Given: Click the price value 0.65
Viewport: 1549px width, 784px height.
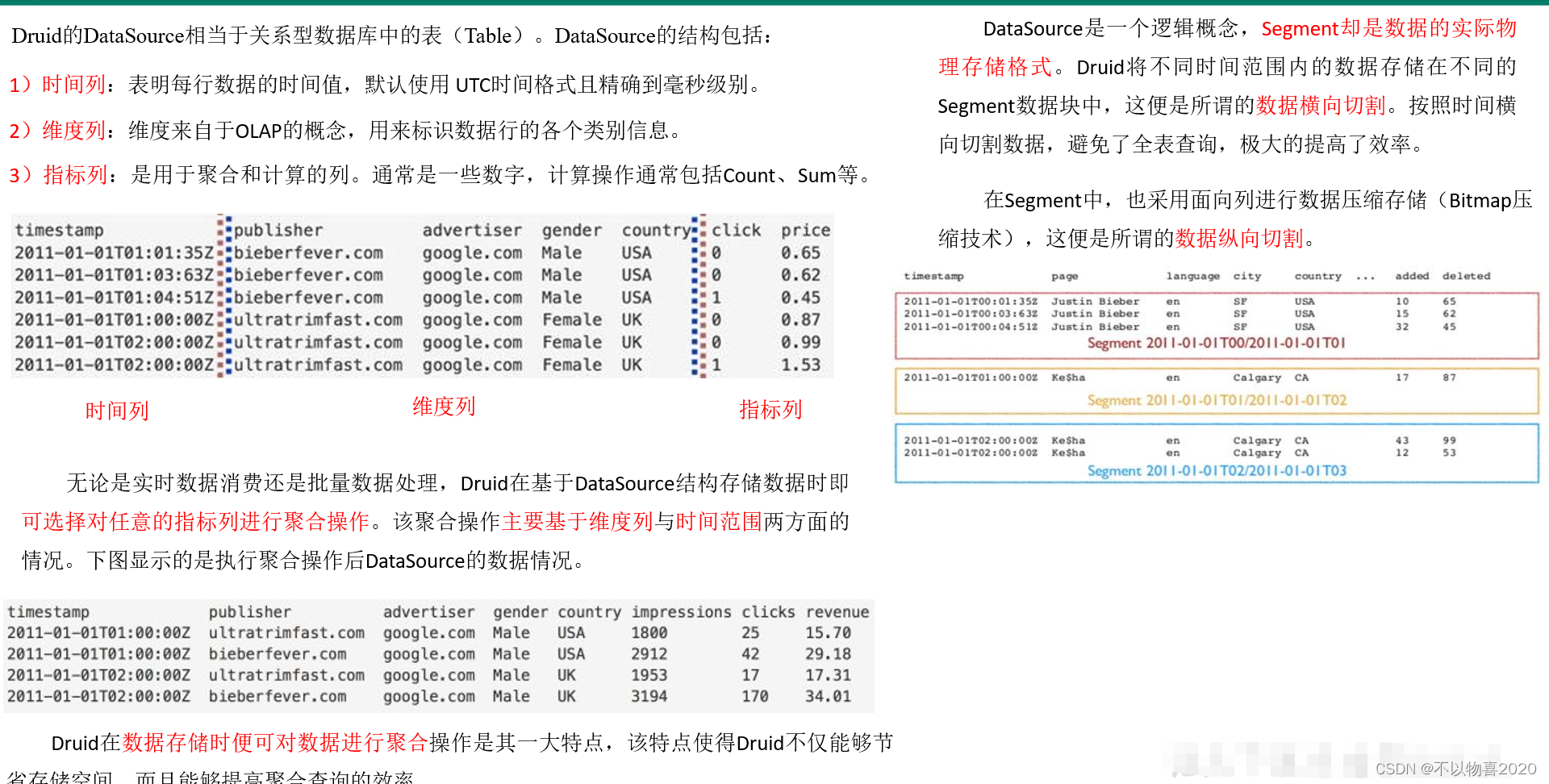Looking at the screenshot, I should 800,252.
